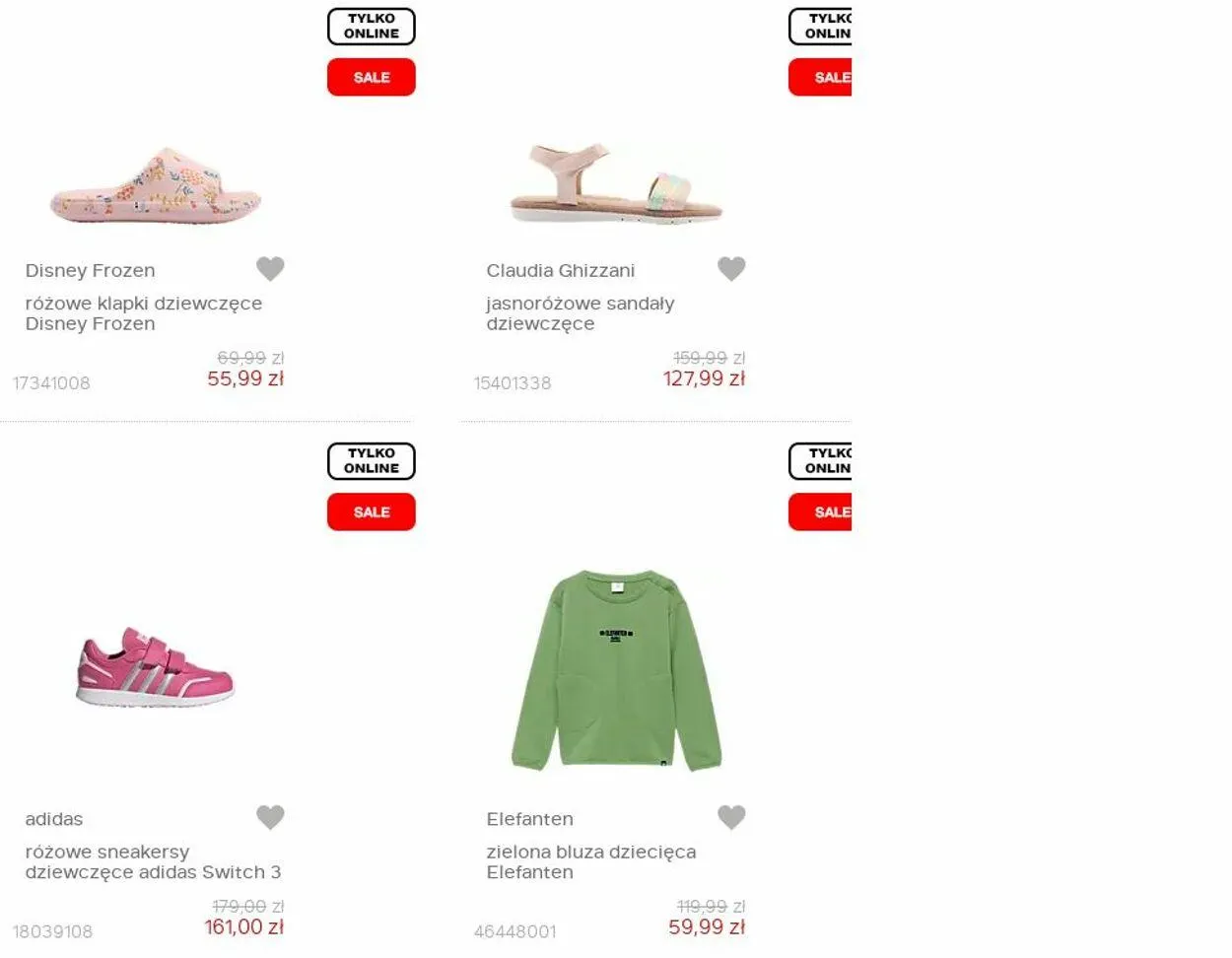Click the 59,99 zł sweatshirt price
Screen dimensions: 1232x958
(x=707, y=927)
